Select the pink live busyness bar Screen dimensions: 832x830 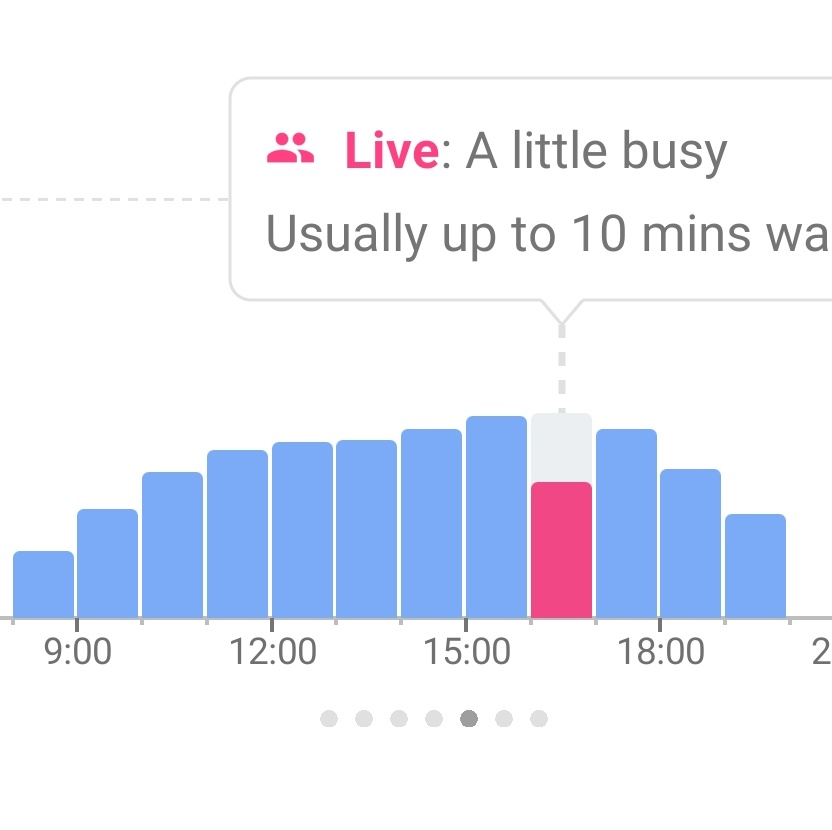tap(561, 550)
